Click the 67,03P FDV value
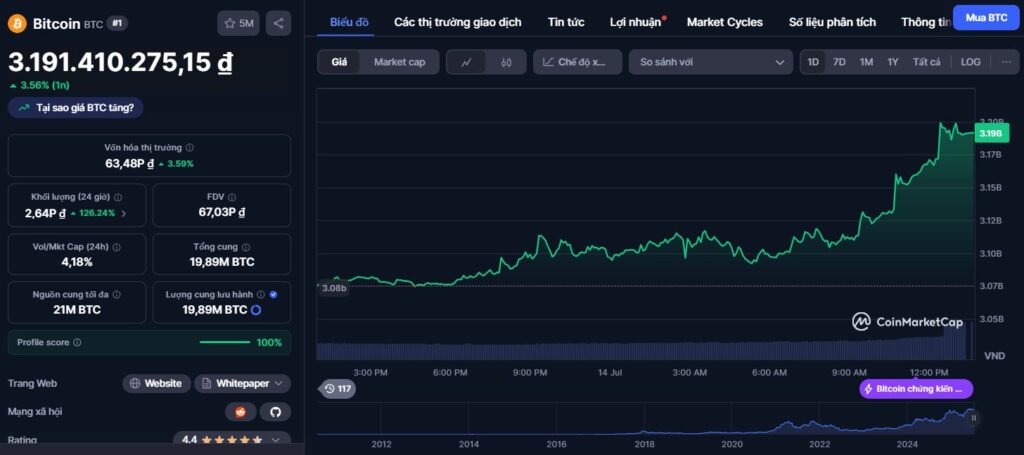The width and height of the screenshot is (1024, 455). [221, 213]
